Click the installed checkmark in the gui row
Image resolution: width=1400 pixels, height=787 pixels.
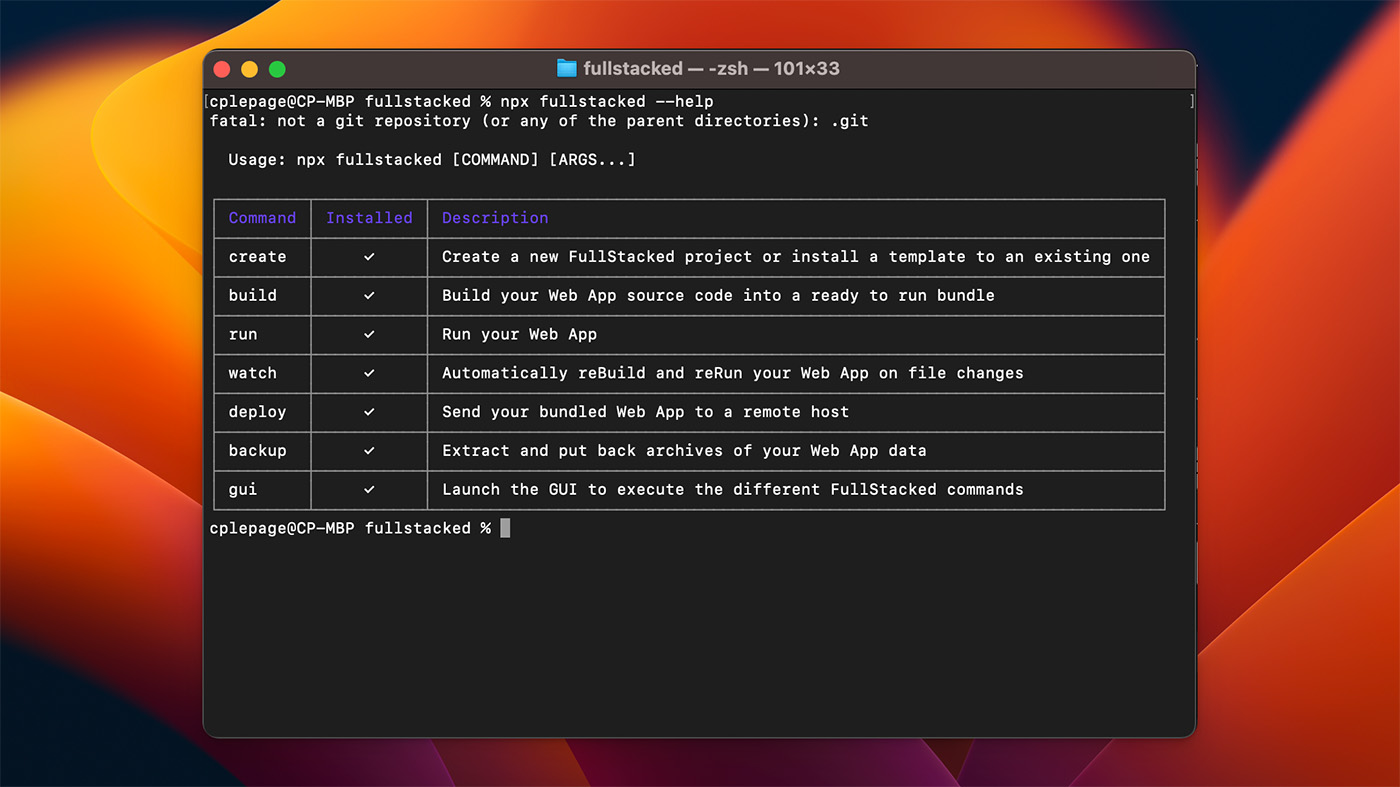click(369, 490)
